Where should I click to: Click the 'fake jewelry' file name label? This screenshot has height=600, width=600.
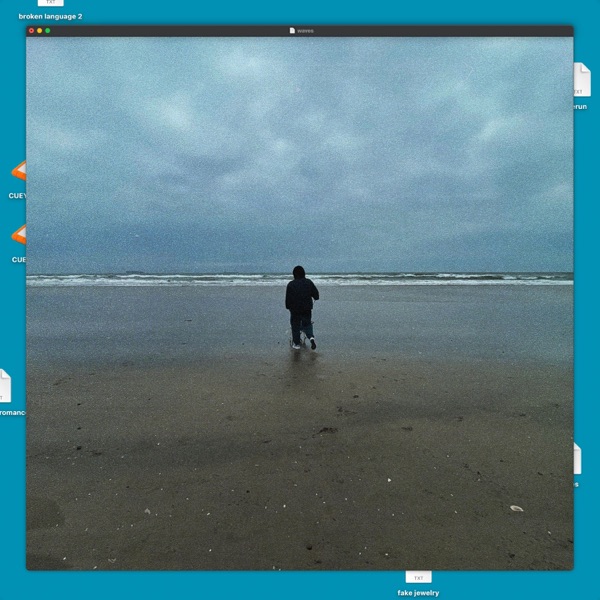click(418, 593)
